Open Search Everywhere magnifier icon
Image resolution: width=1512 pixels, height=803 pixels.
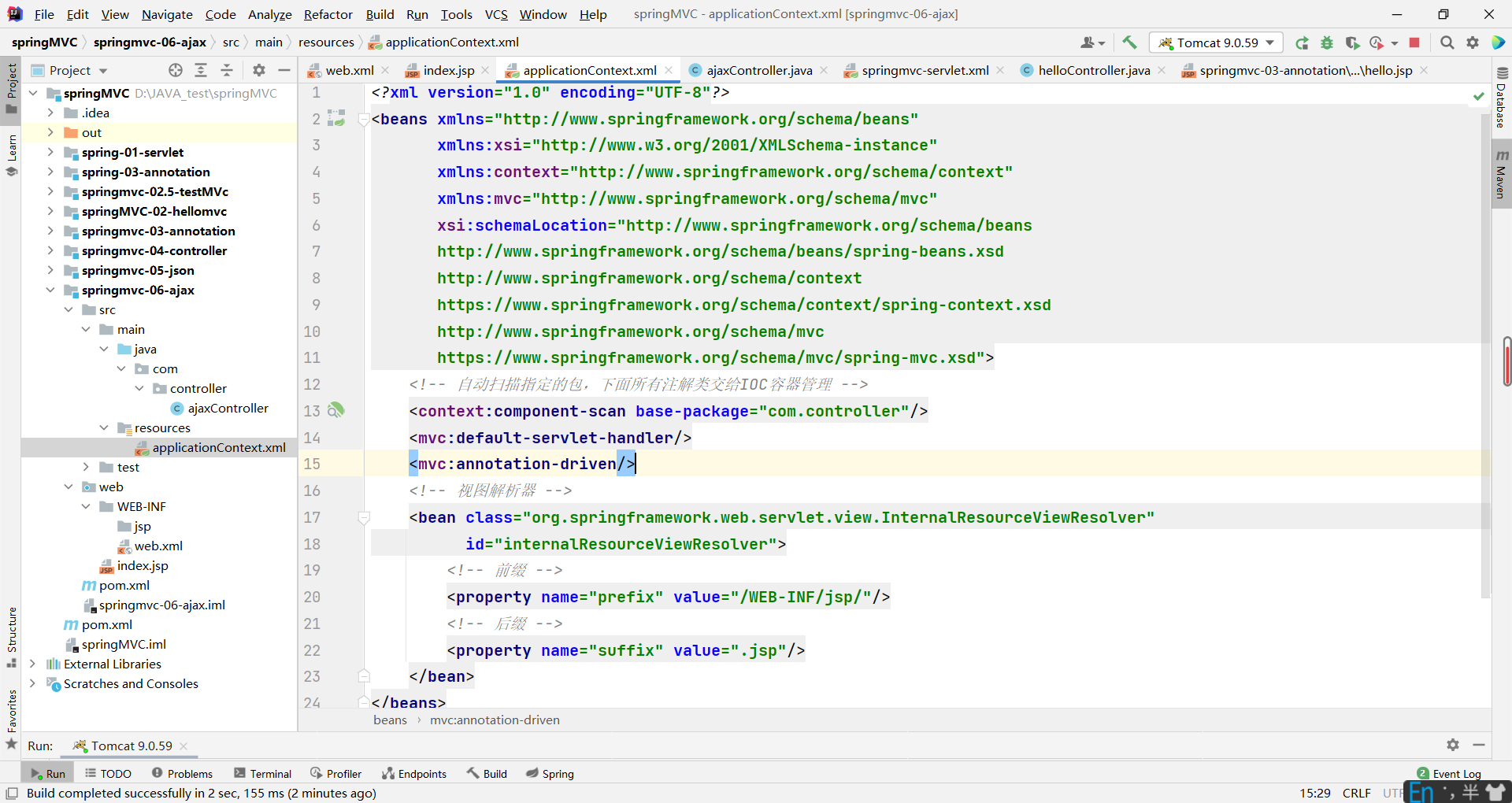(1447, 43)
